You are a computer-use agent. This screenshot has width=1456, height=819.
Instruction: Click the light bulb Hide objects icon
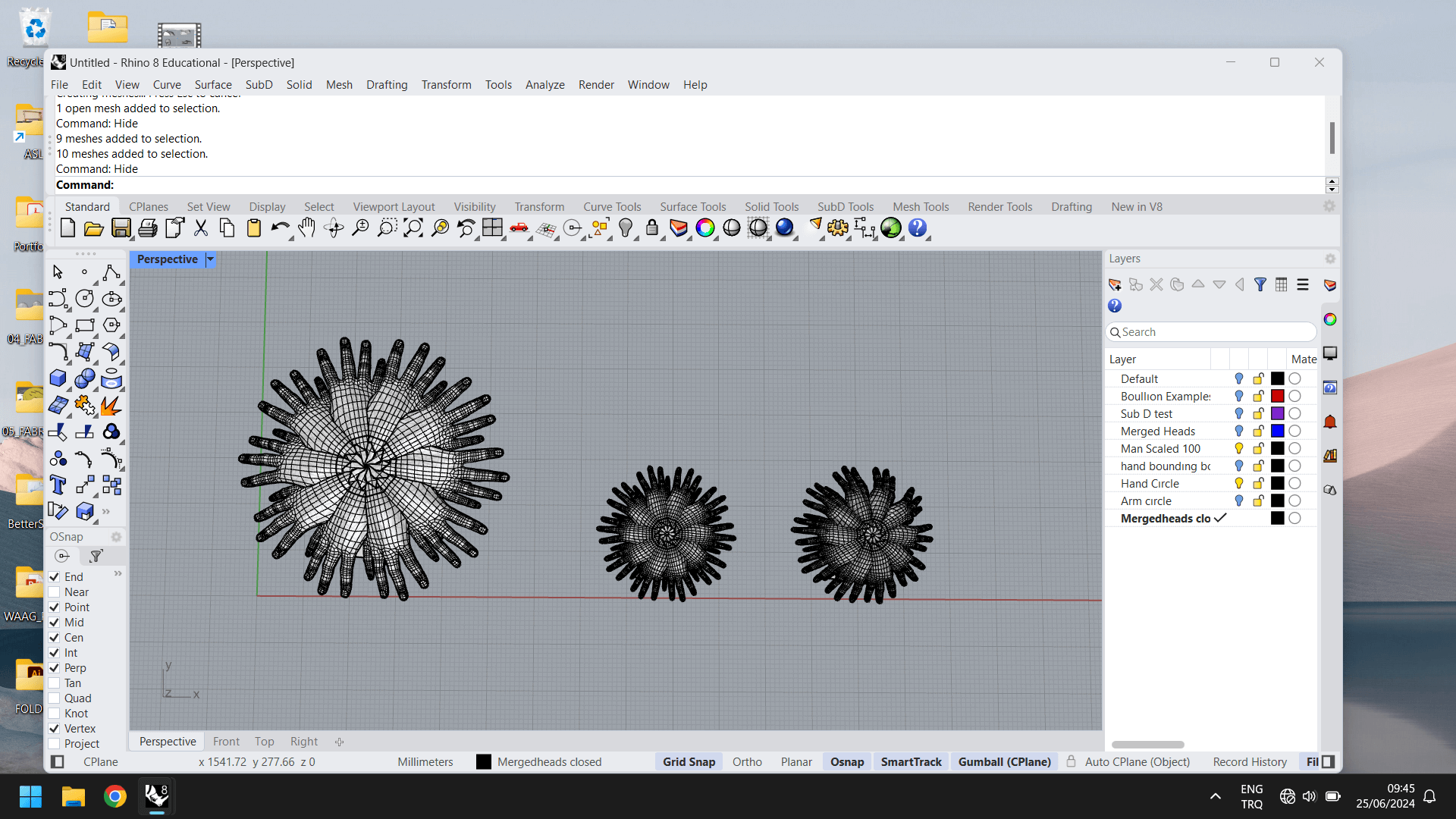tap(626, 228)
